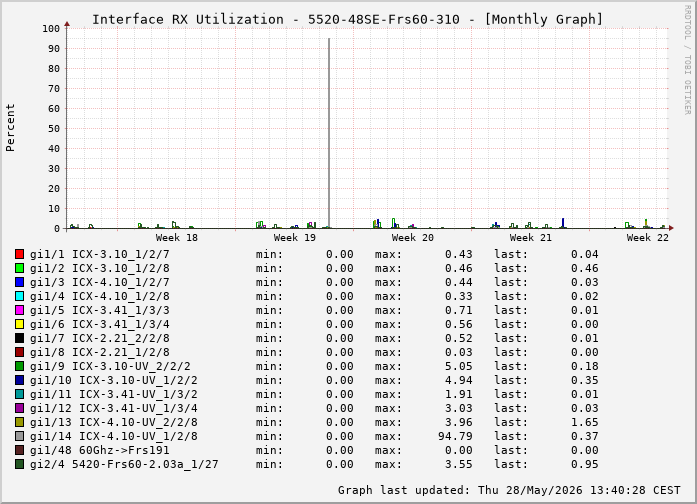Click the purple gi1/12 legend swatch
This screenshot has height=504, width=697.
point(19,408)
